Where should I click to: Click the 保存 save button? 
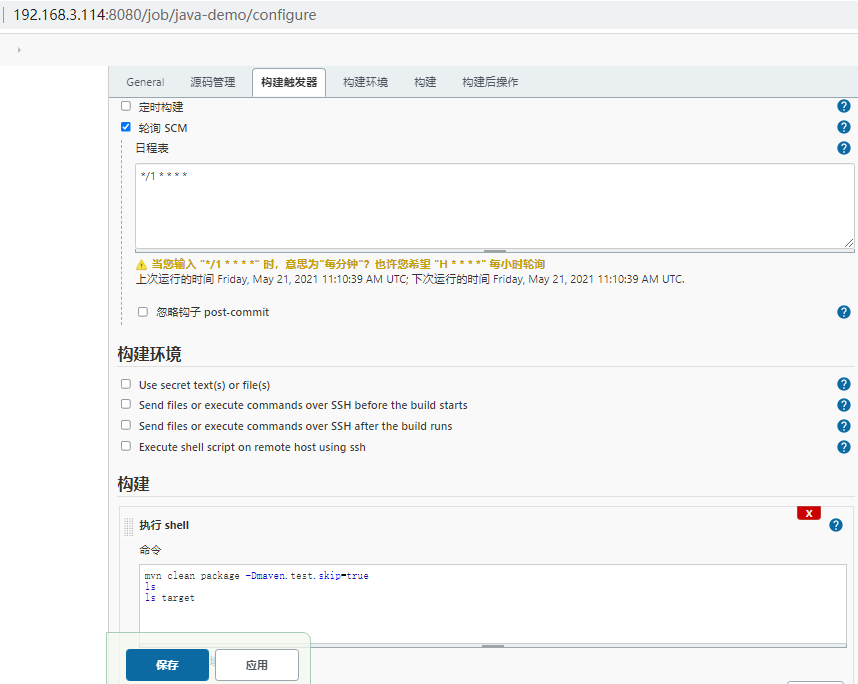pyautogui.click(x=167, y=665)
